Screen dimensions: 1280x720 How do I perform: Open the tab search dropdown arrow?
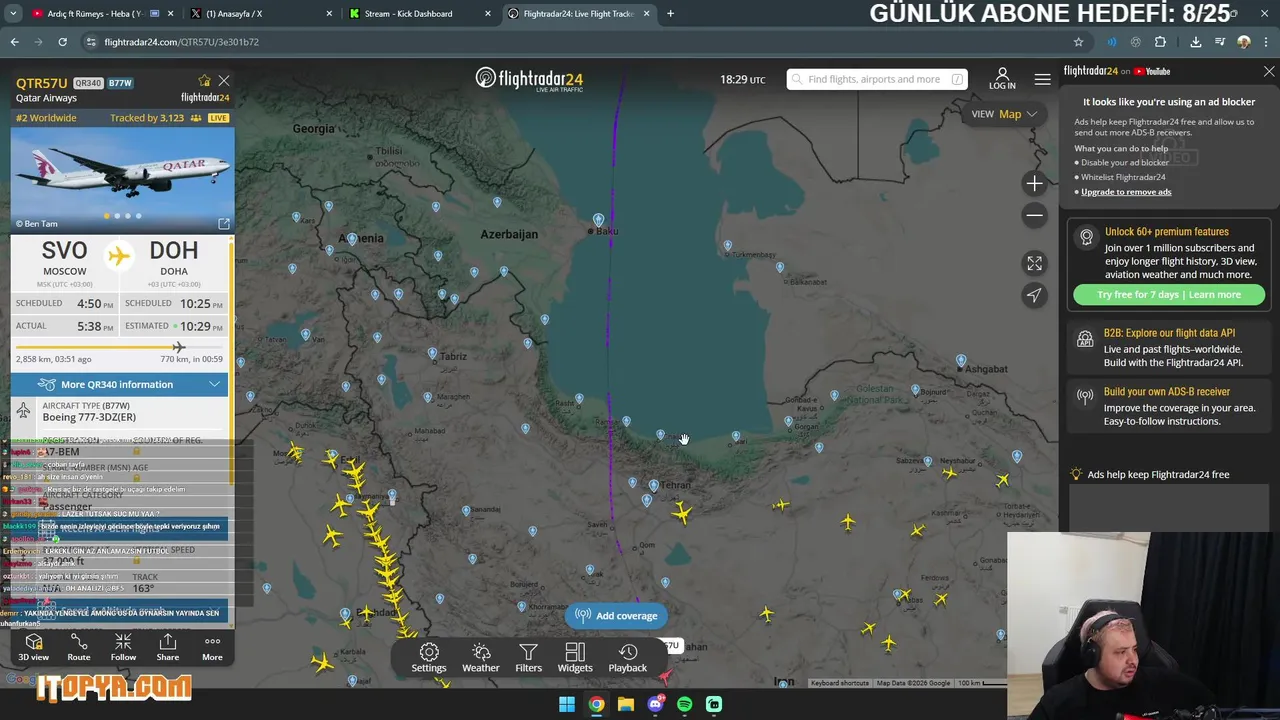(13, 14)
